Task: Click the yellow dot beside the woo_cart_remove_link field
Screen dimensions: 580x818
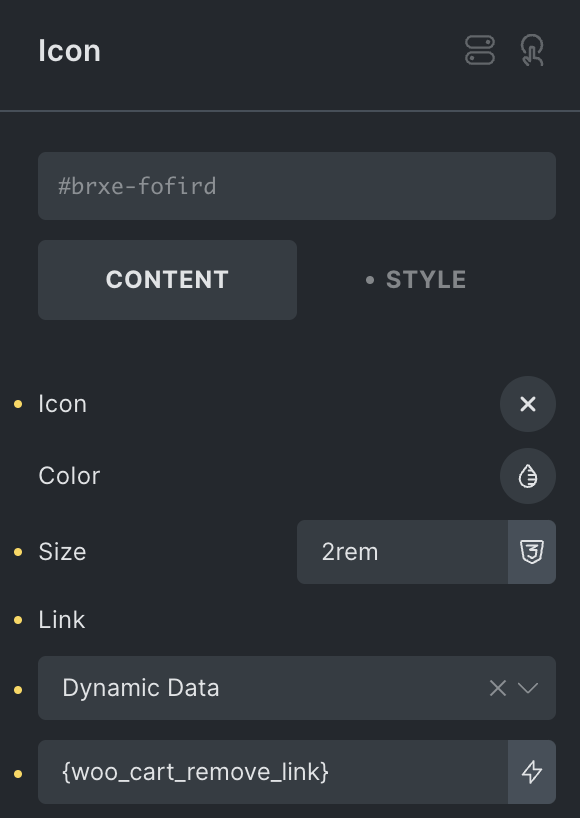Action: click(18, 774)
